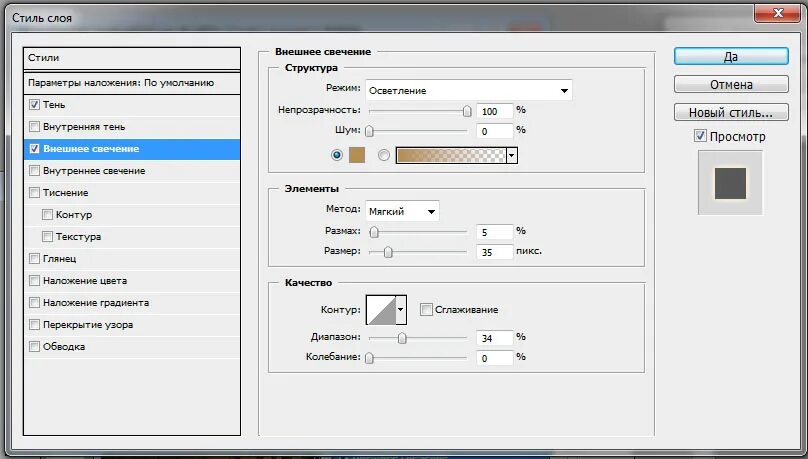808x459 pixels.
Task: Select the Внутренняя тень row label
Action: 84,127
